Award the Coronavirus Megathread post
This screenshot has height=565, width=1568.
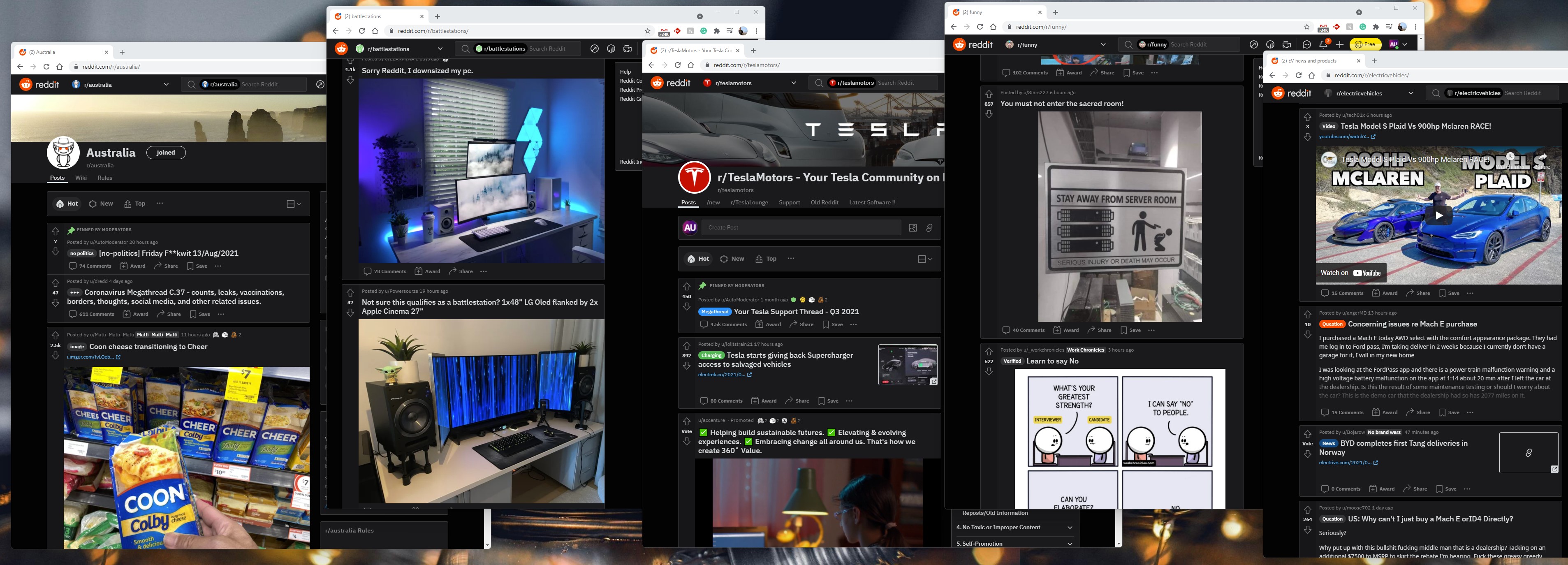pyautogui.click(x=136, y=314)
